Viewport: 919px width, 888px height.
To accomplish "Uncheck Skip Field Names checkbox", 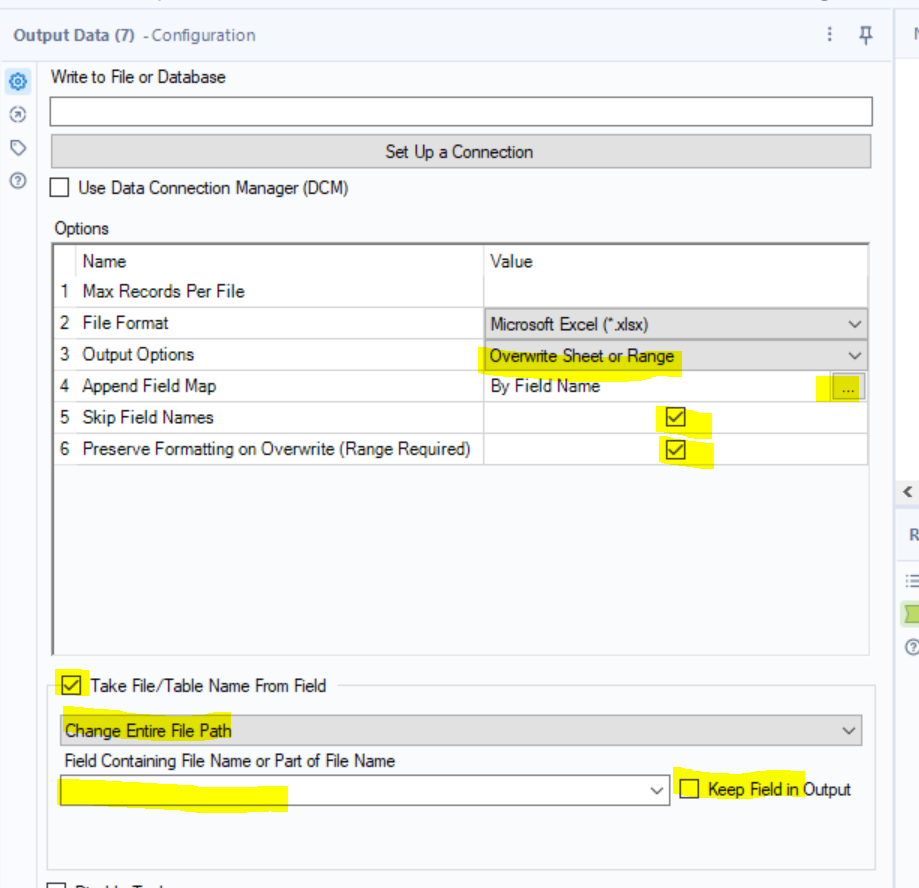I will 675,418.
